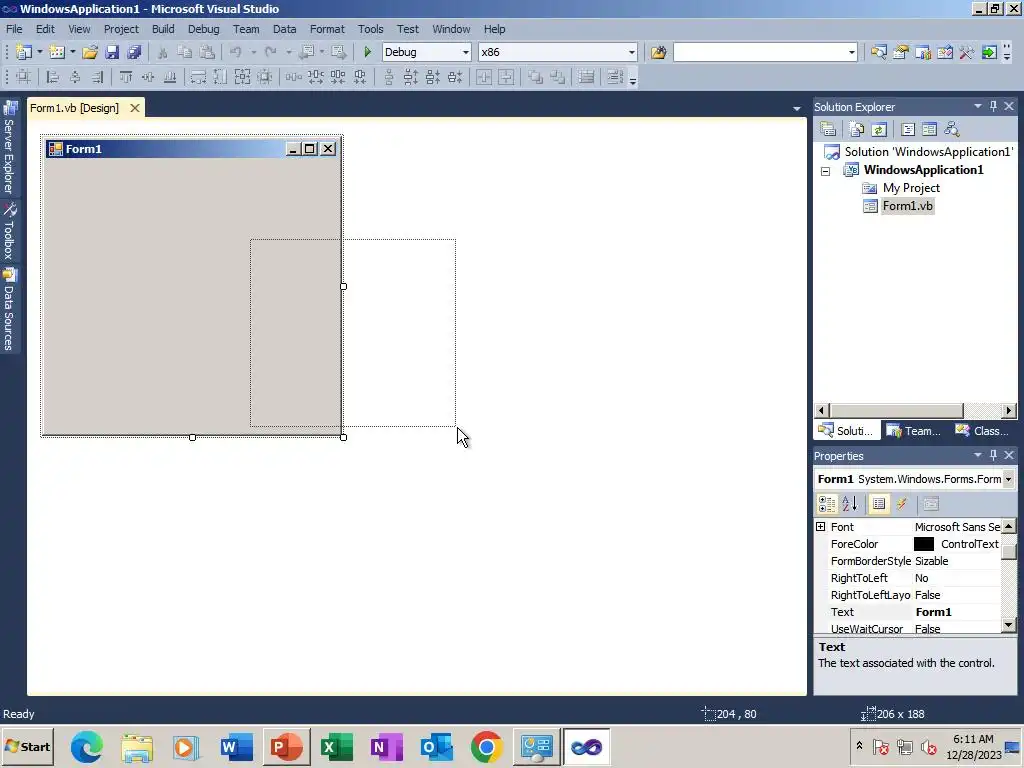Open the File menu
This screenshot has width=1024, height=768.
click(14, 29)
